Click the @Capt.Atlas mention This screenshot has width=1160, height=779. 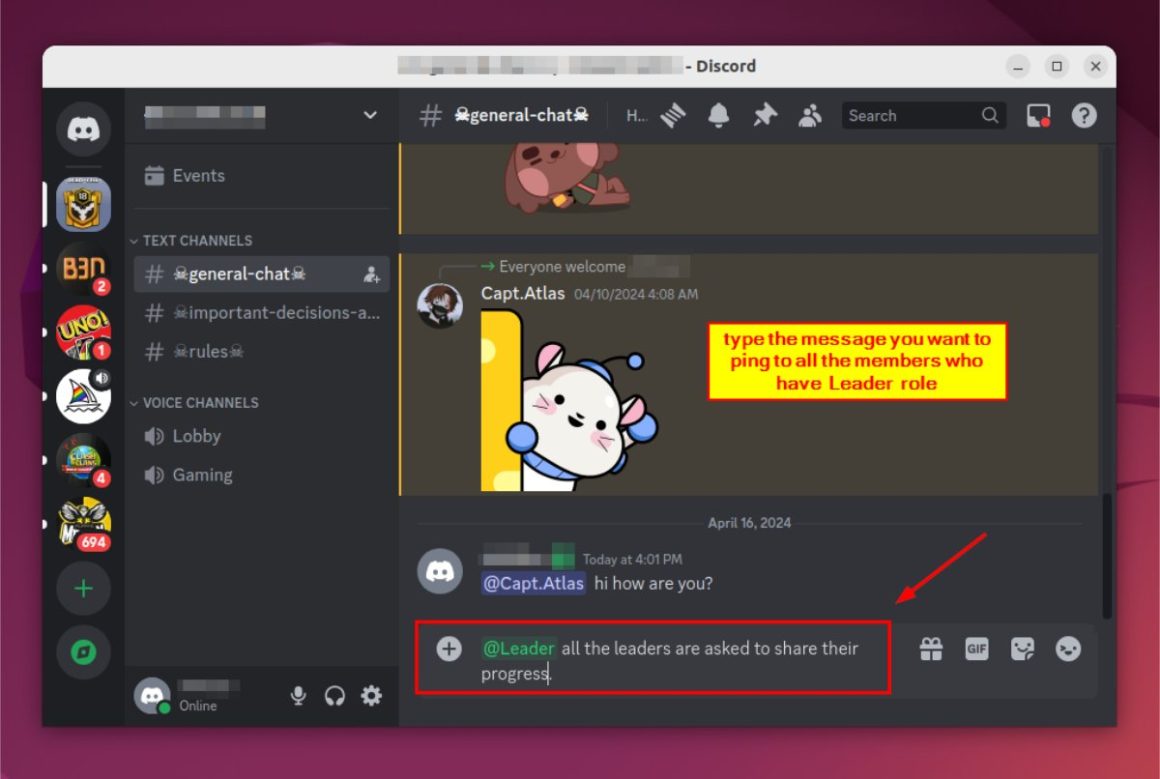533,583
